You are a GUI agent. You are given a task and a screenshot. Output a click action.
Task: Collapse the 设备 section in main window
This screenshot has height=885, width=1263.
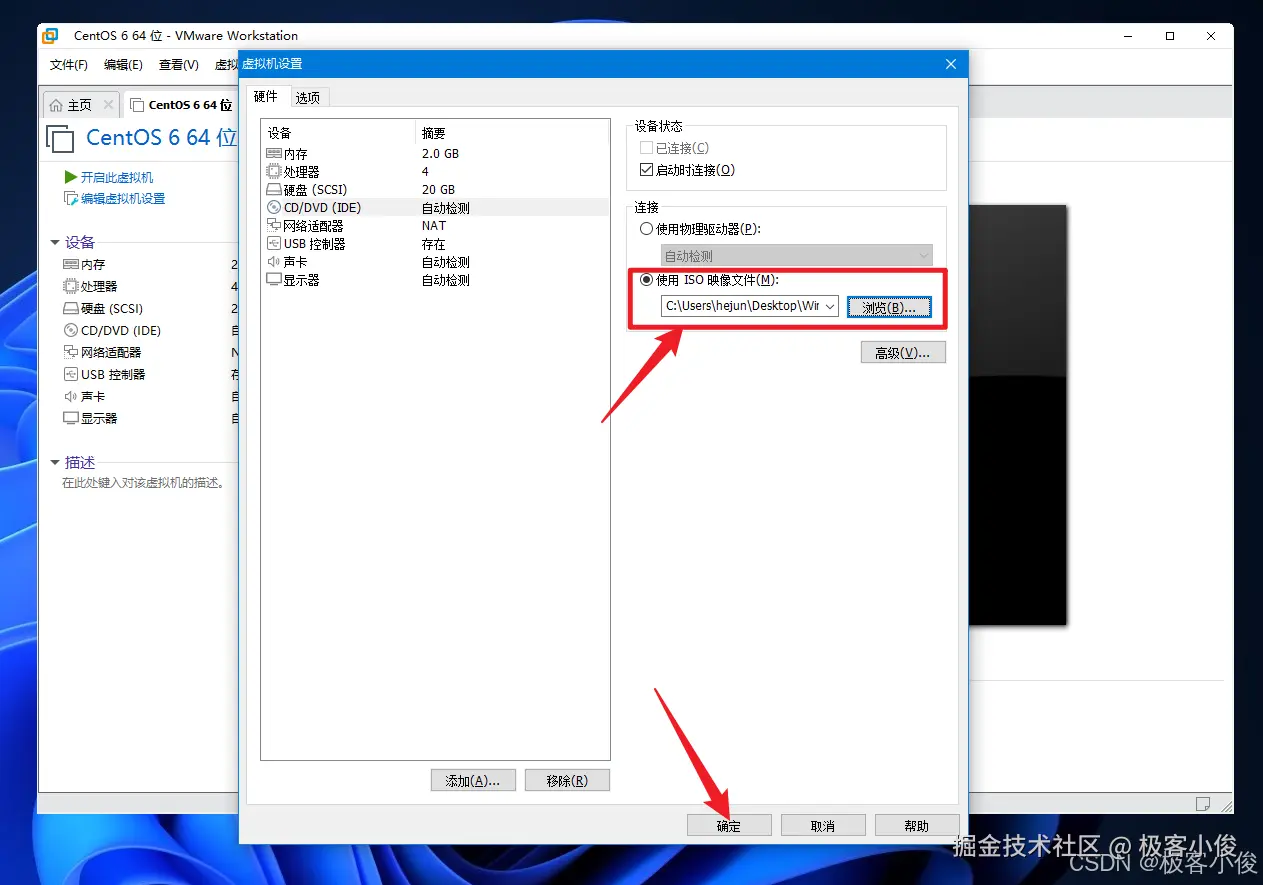click(55, 242)
